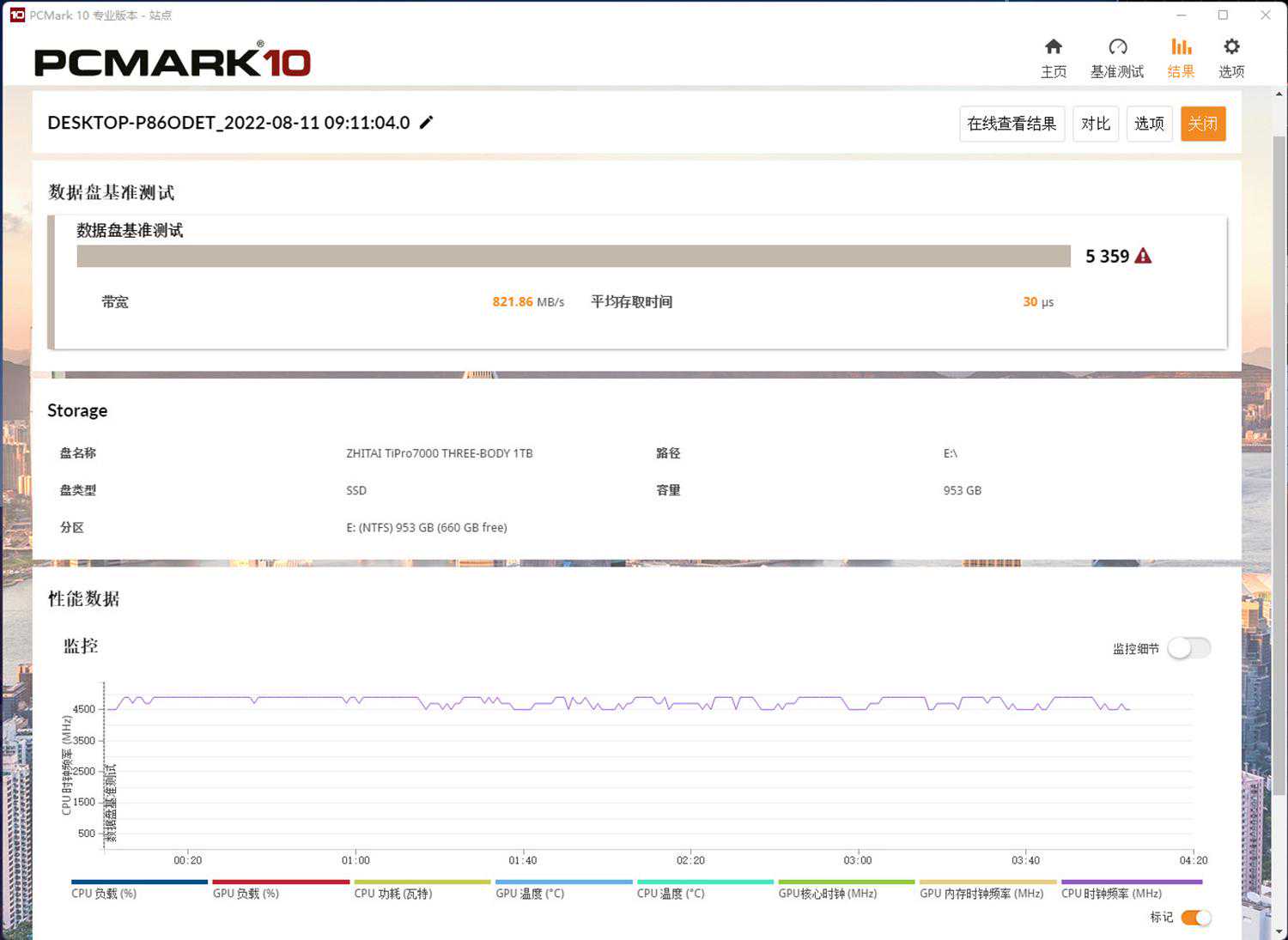The height and width of the screenshot is (940, 1288).
Task: Open Options (选项) gear icon
Action: [1231, 47]
